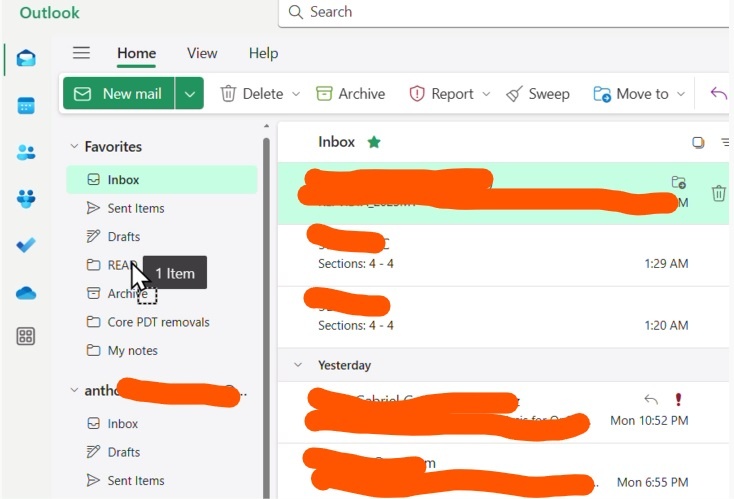Select Inbox under Favorites
Screen dimensions: 734x499
click(162, 179)
